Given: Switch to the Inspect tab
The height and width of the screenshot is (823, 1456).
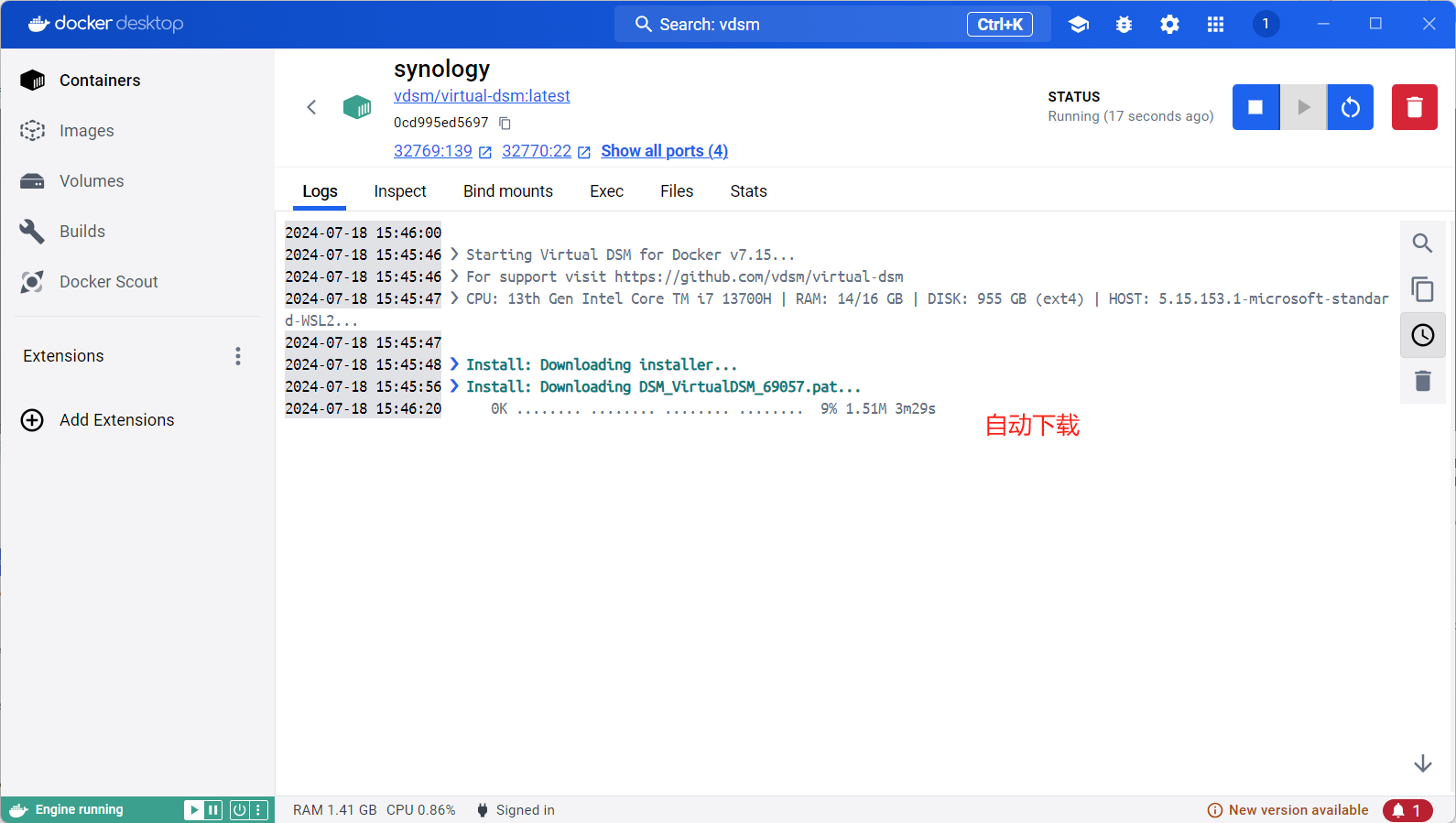Looking at the screenshot, I should 400,191.
